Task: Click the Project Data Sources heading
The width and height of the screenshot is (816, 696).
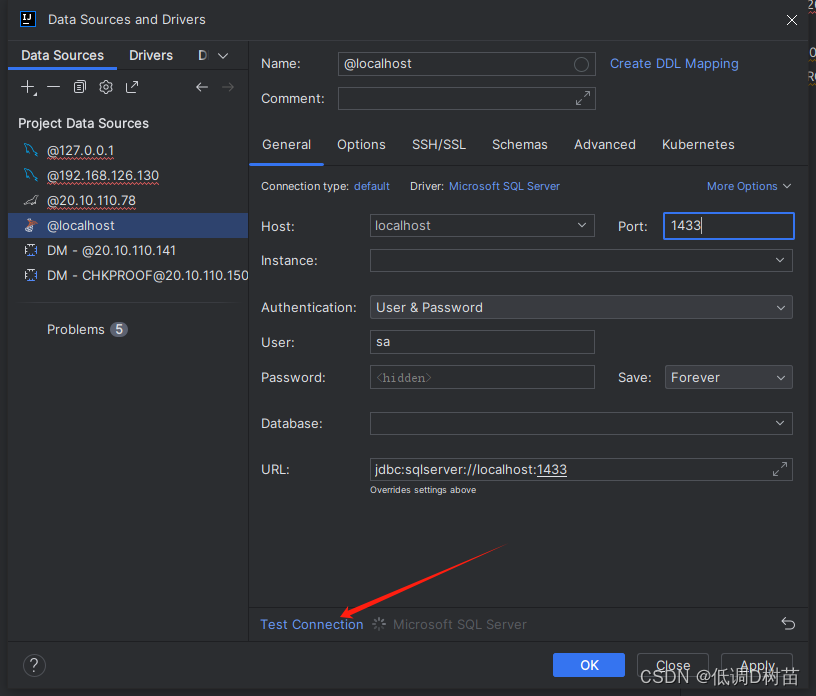Action: (x=83, y=123)
